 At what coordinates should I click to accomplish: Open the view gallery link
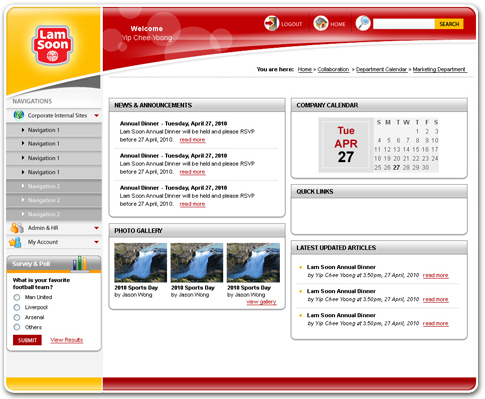tap(261, 302)
